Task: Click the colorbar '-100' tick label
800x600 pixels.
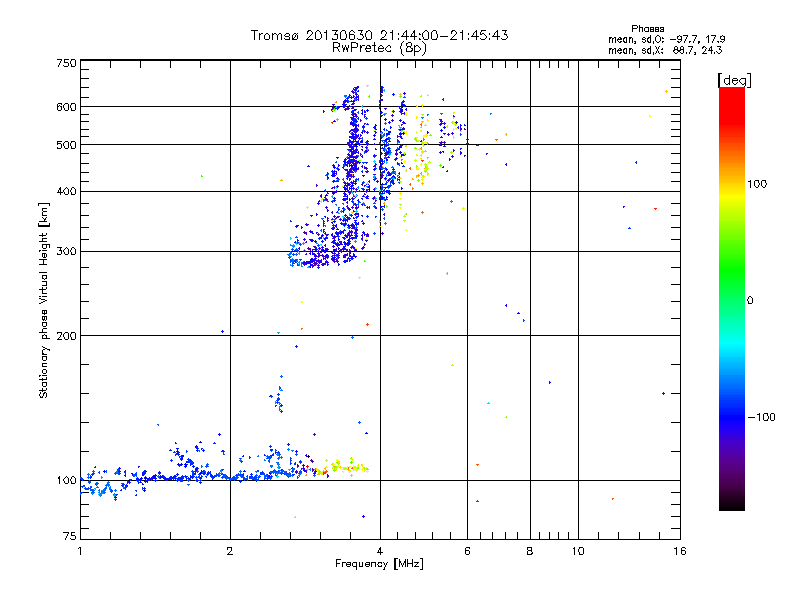Action: point(761,417)
